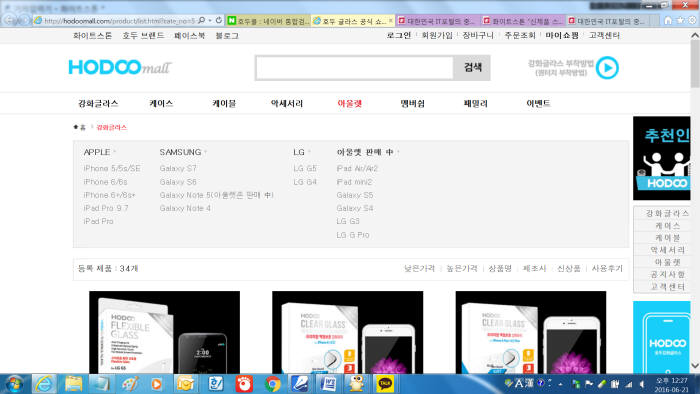Show hidden tray icons with the up arrow
Viewport: 700px width, 394px height.
560,384
